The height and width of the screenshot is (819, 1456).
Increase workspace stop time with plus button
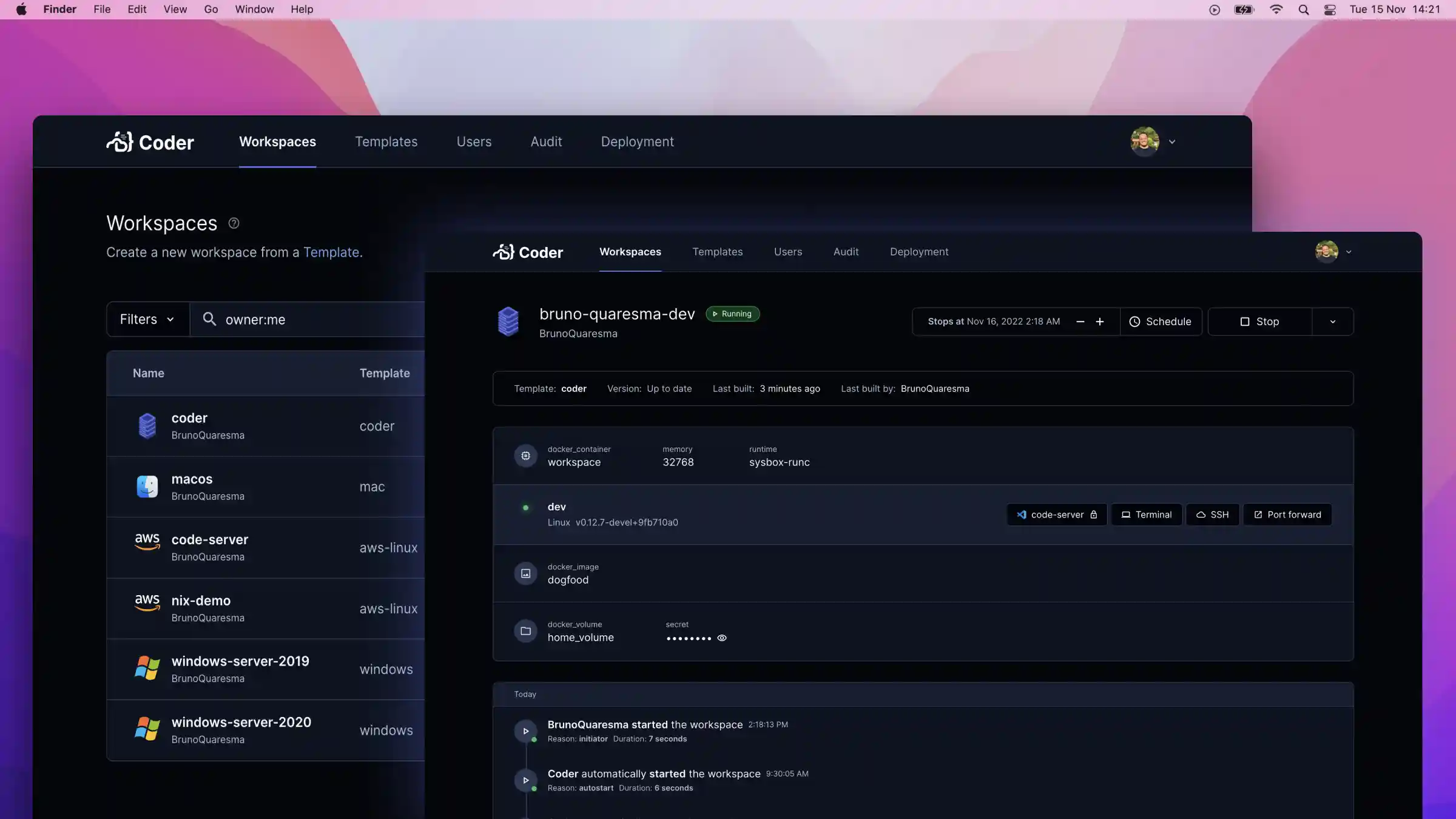[1099, 322]
